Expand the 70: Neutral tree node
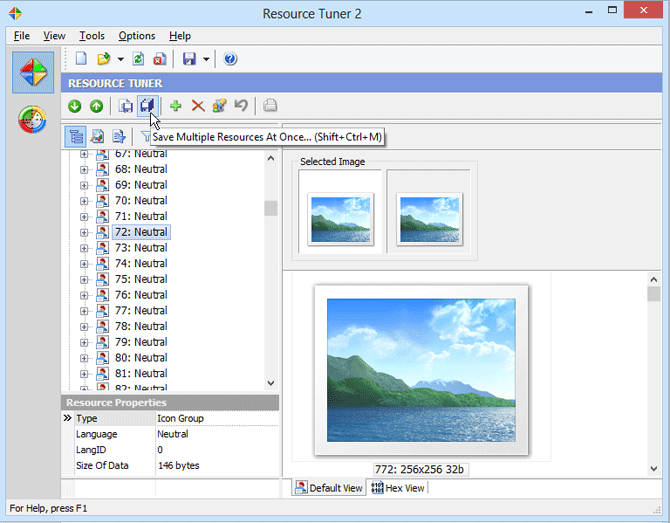This screenshot has width=670, height=523. tap(84, 201)
